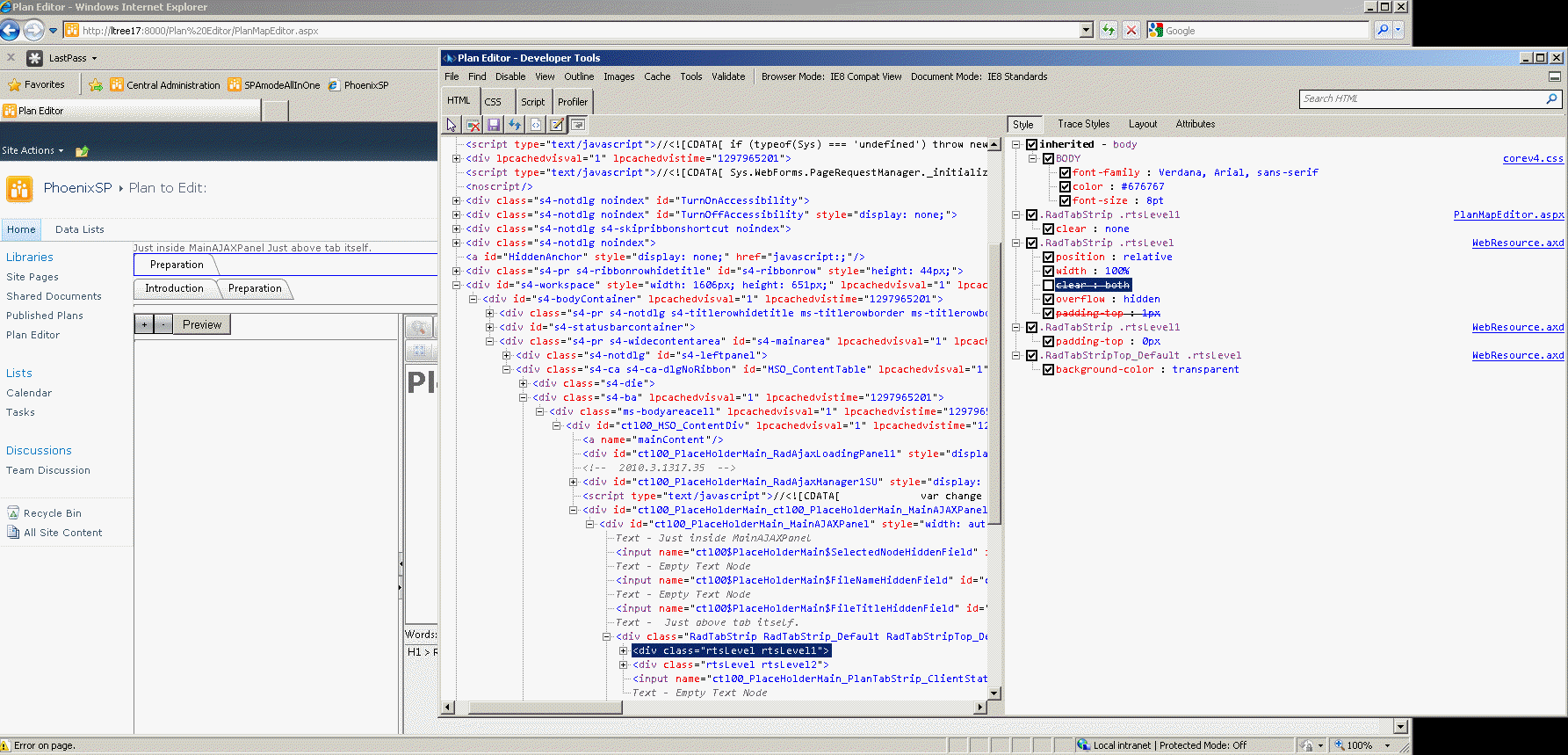Image resolution: width=1568 pixels, height=755 pixels.
Task: Activate the select element by click arrow tool
Action: click(452, 125)
